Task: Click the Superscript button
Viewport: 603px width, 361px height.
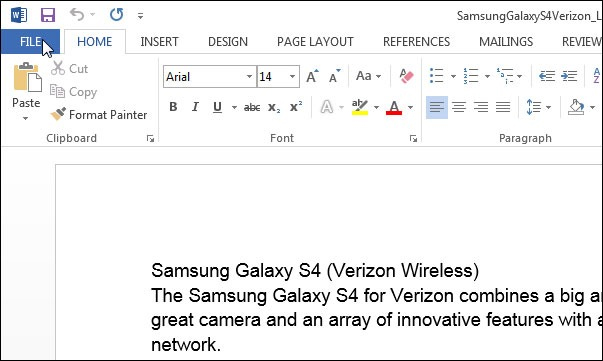Action: 296,107
